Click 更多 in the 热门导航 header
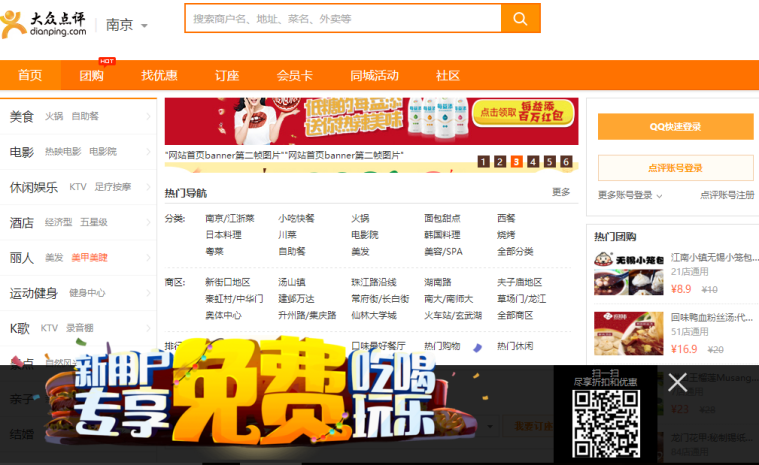This screenshot has width=759, height=465. [x=561, y=192]
